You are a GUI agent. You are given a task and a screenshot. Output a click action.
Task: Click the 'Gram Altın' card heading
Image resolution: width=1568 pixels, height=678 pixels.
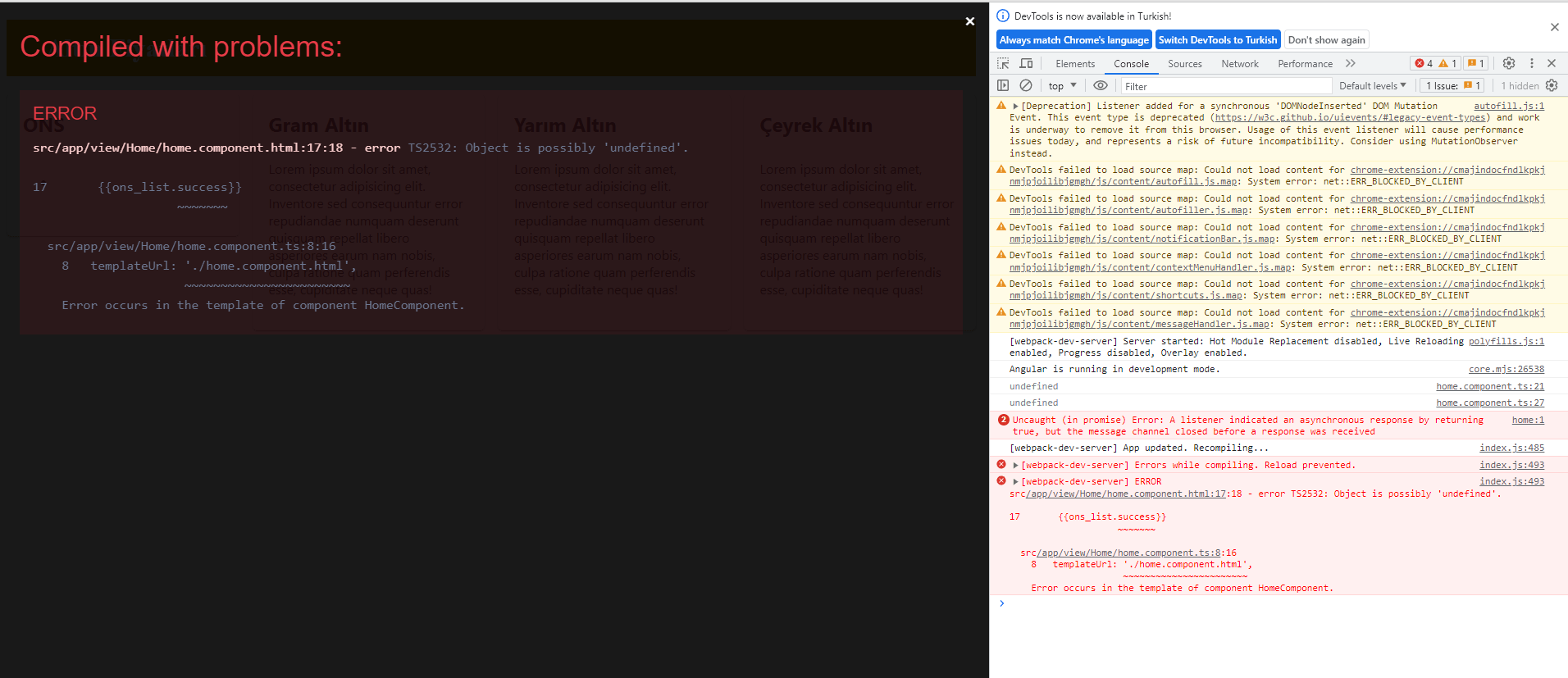319,125
